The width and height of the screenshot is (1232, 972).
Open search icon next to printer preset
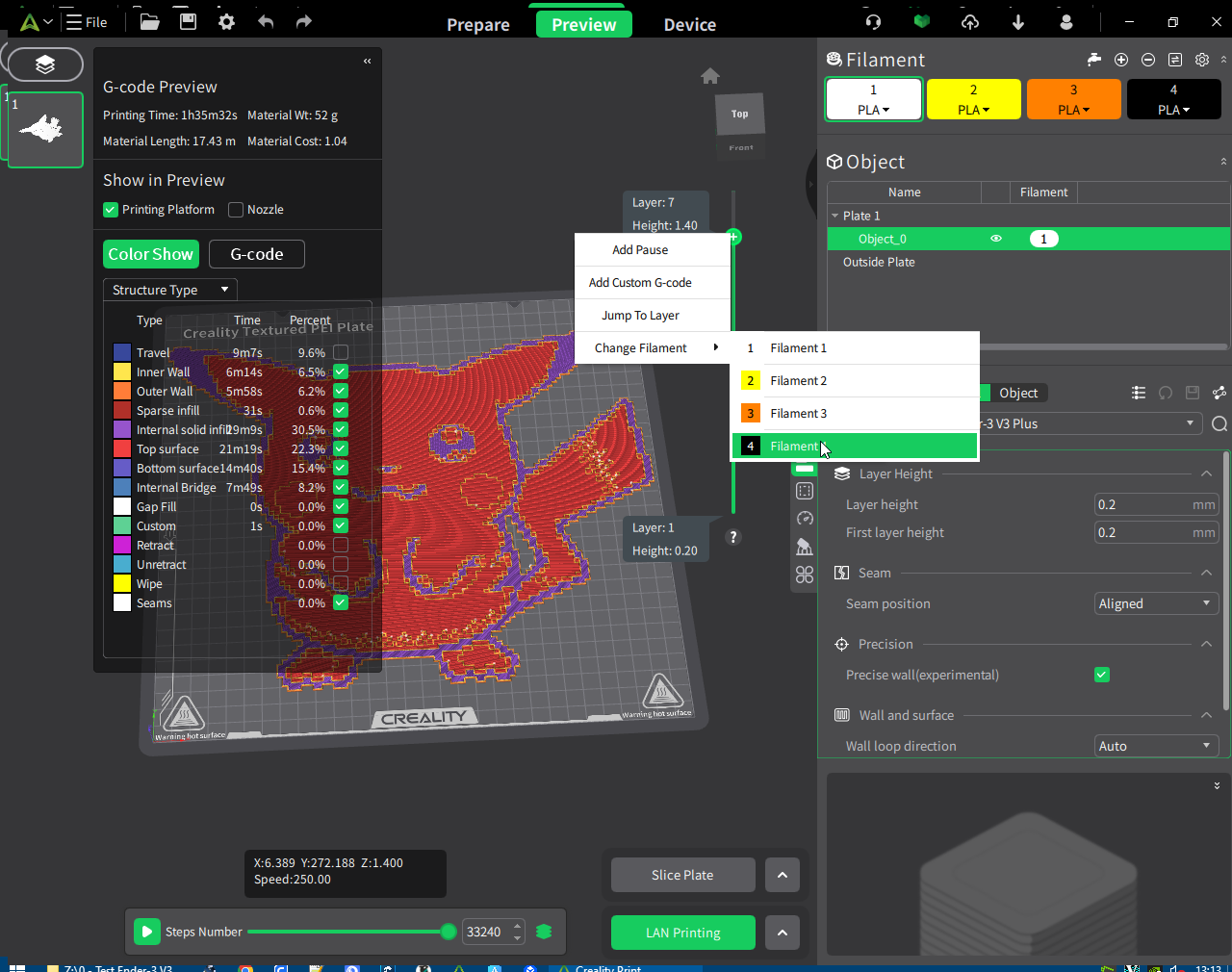[1219, 423]
